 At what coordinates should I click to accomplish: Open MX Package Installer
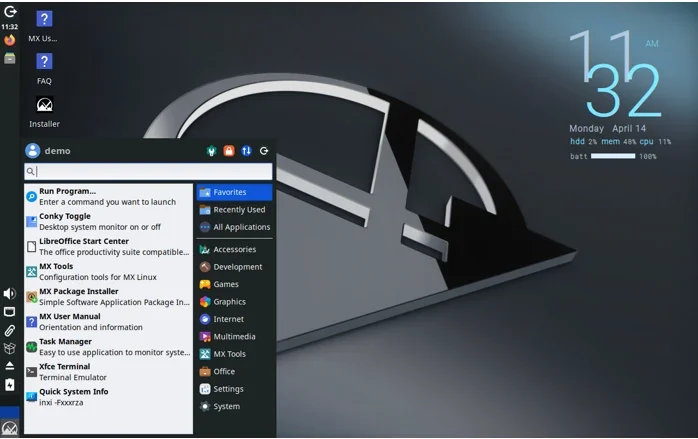[109, 297]
